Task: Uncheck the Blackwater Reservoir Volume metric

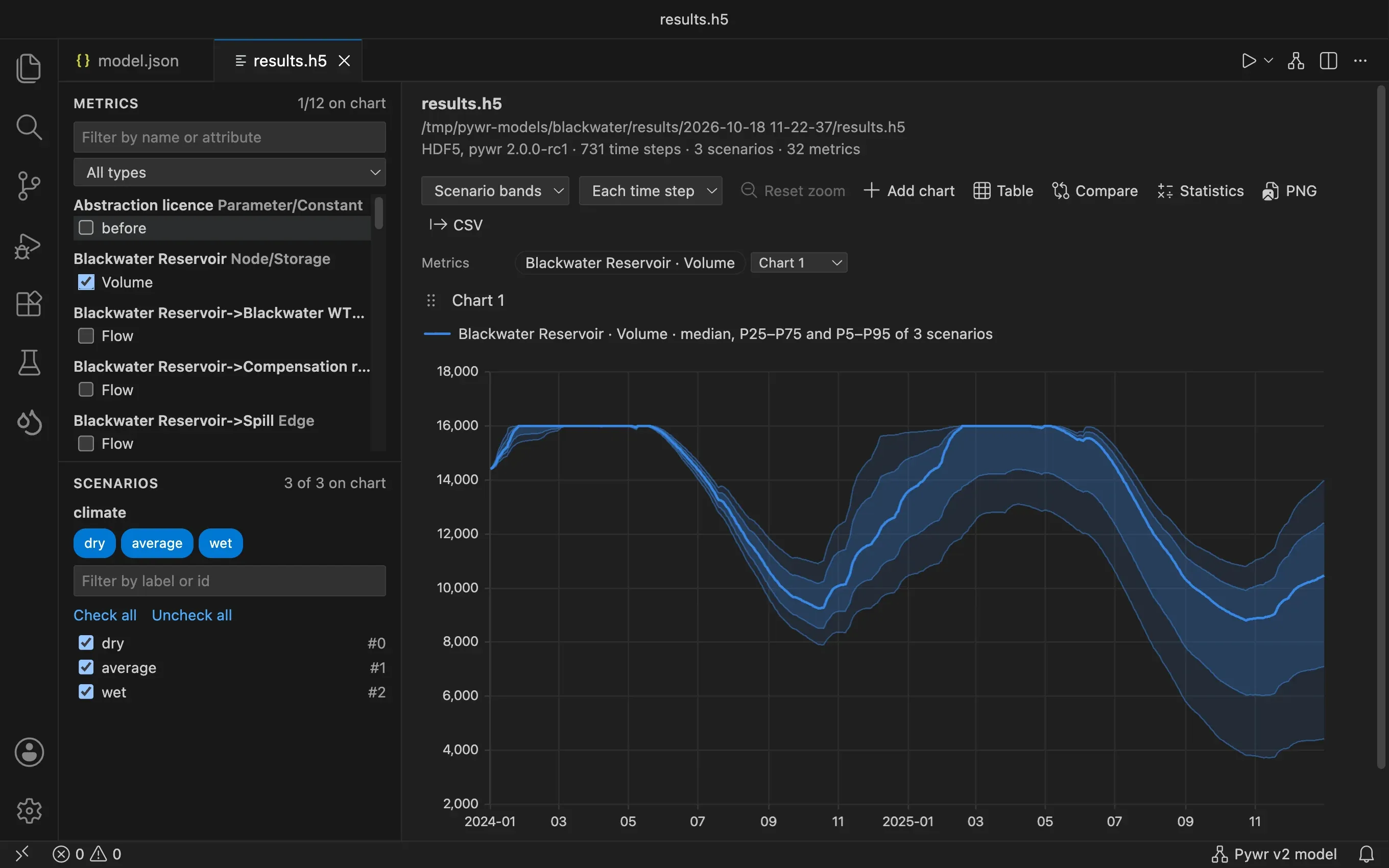Action: pos(86,282)
